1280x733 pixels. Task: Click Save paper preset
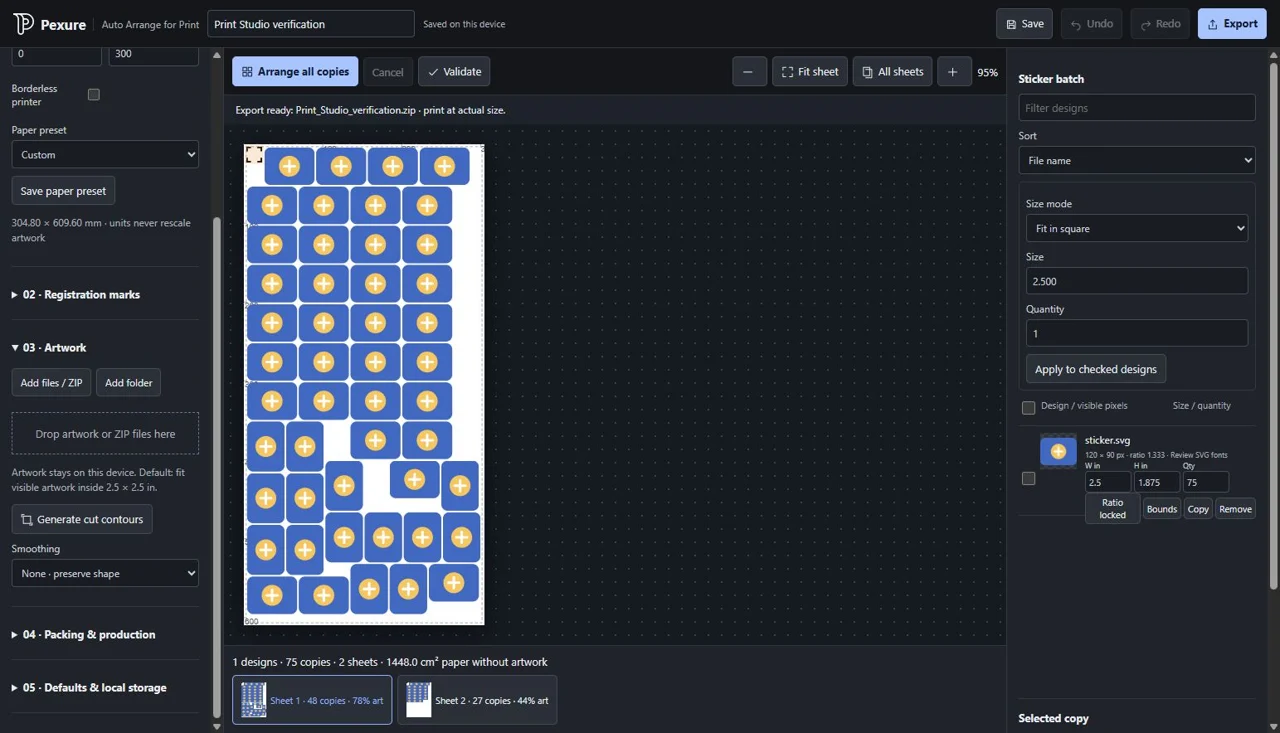63,191
